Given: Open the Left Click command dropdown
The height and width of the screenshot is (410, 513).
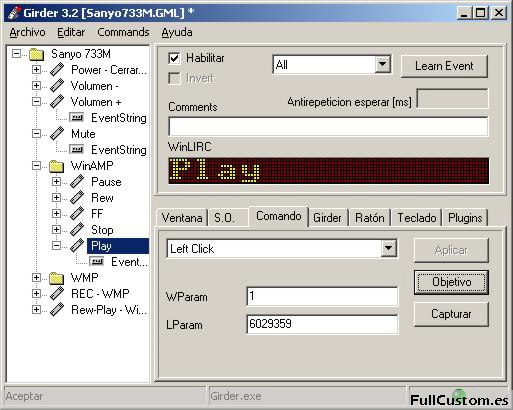Looking at the screenshot, I should [389, 248].
